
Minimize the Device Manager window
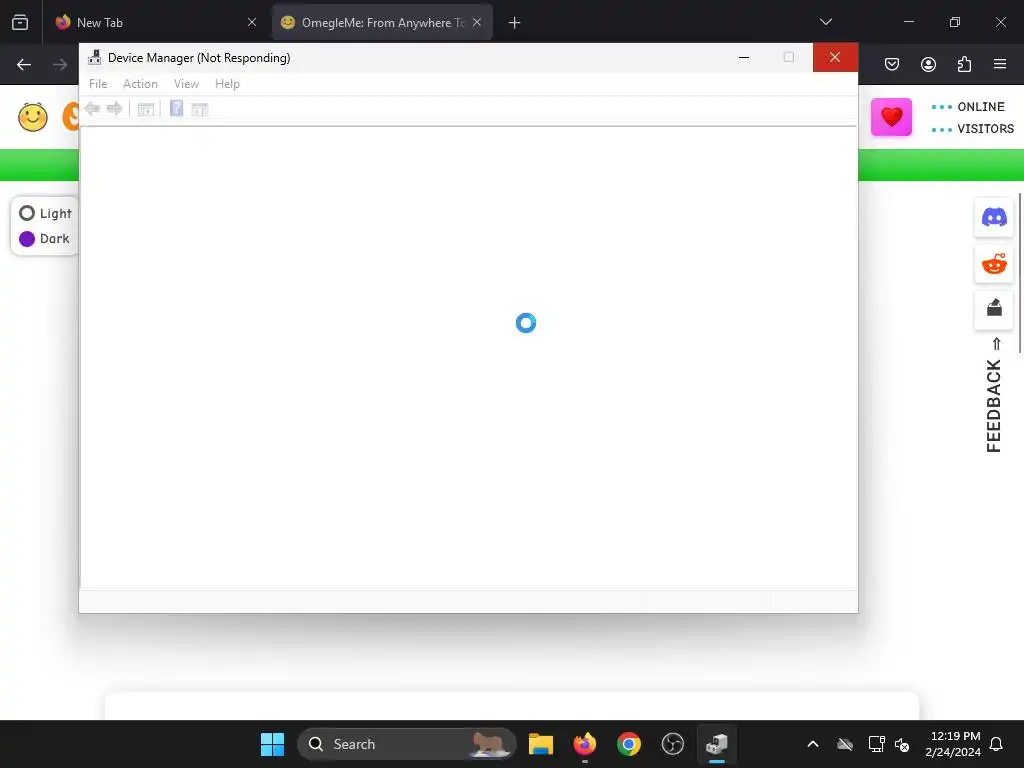(x=744, y=57)
